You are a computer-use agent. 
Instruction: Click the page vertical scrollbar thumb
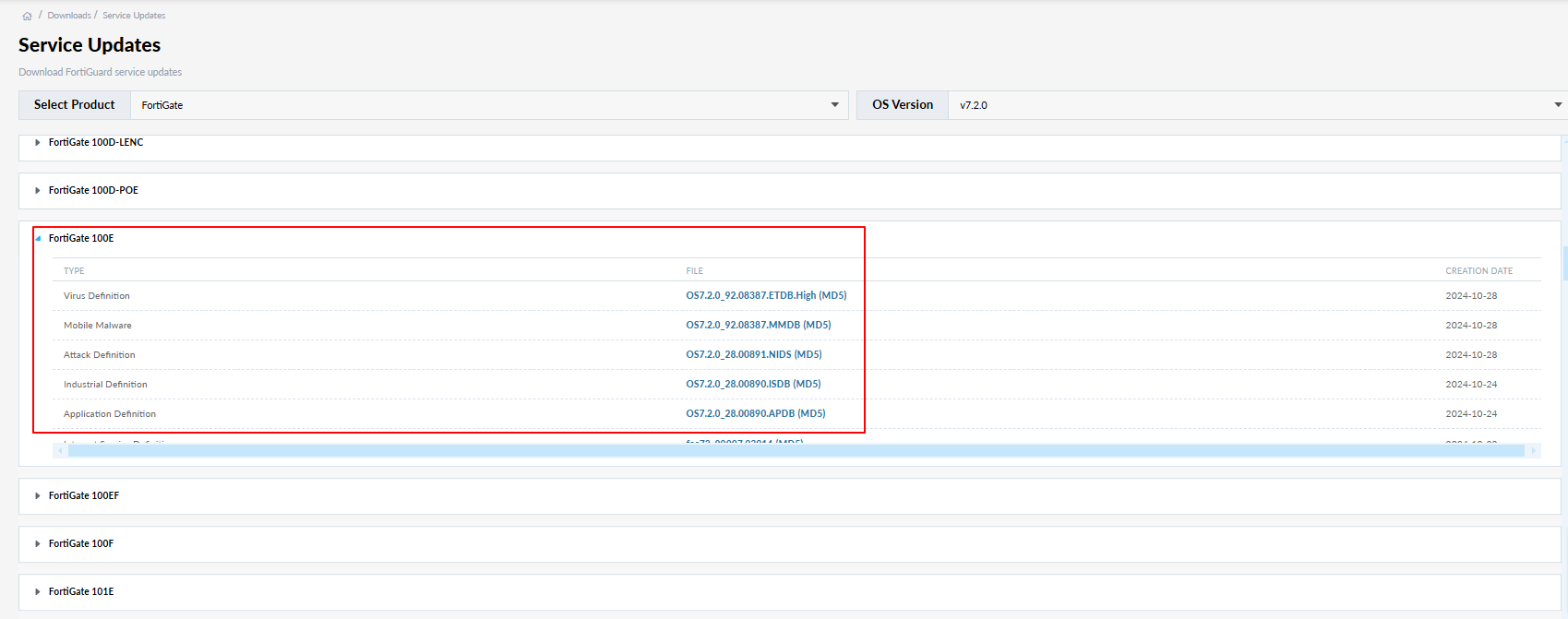pos(1565,263)
